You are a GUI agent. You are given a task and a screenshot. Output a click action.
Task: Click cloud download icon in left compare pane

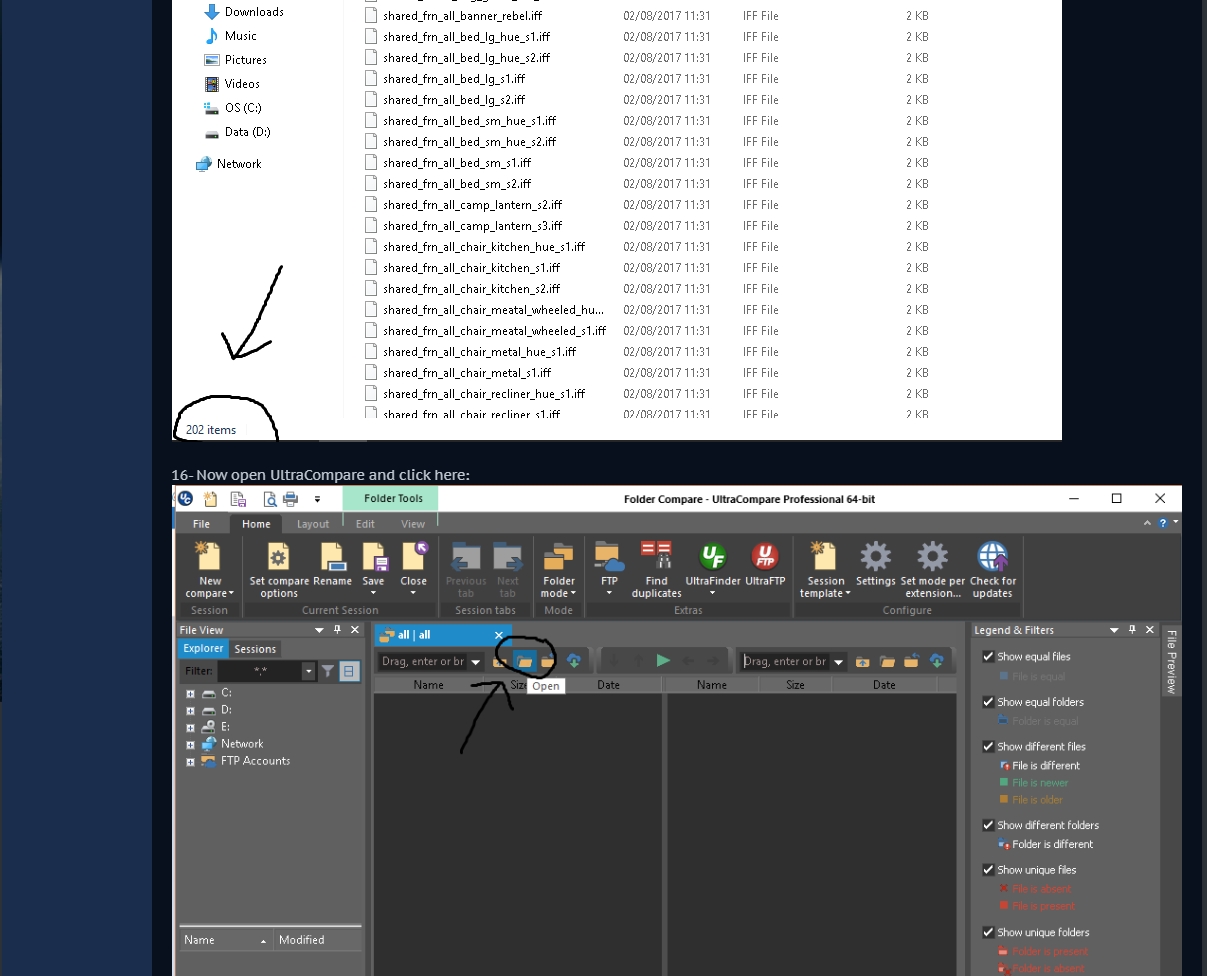(x=574, y=661)
